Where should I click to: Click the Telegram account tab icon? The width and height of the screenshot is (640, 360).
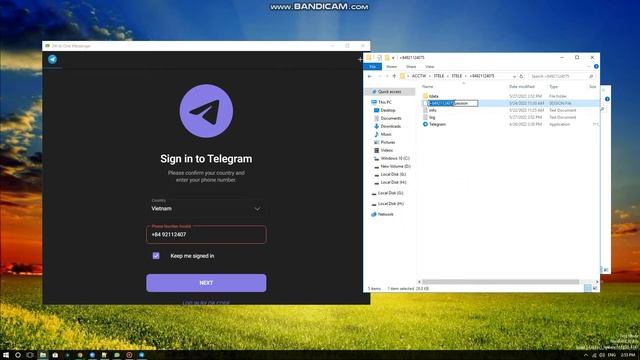click(x=52, y=59)
